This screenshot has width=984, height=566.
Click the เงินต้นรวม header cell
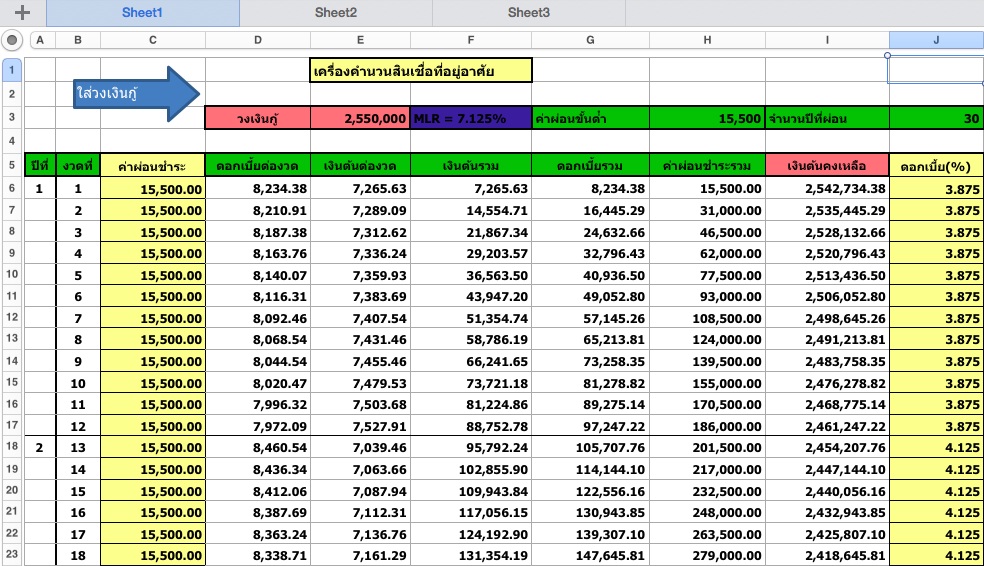click(471, 166)
